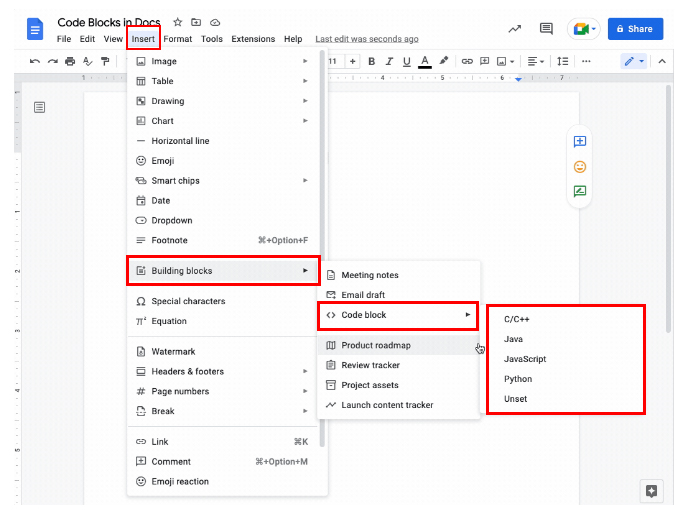Screen dimensions: 677x510
Task: Insert a Footnote
Action: [x=223, y=240]
